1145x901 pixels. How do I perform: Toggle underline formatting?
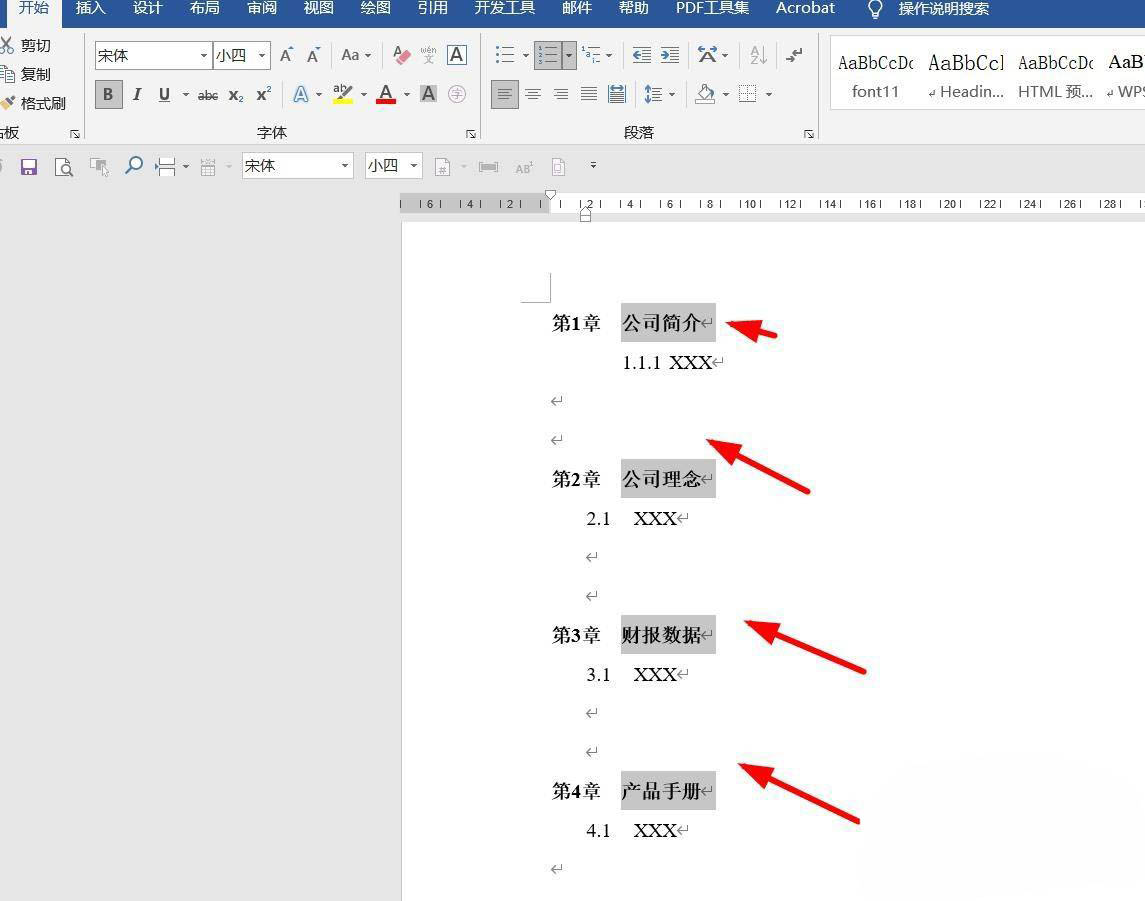(x=164, y=94)
